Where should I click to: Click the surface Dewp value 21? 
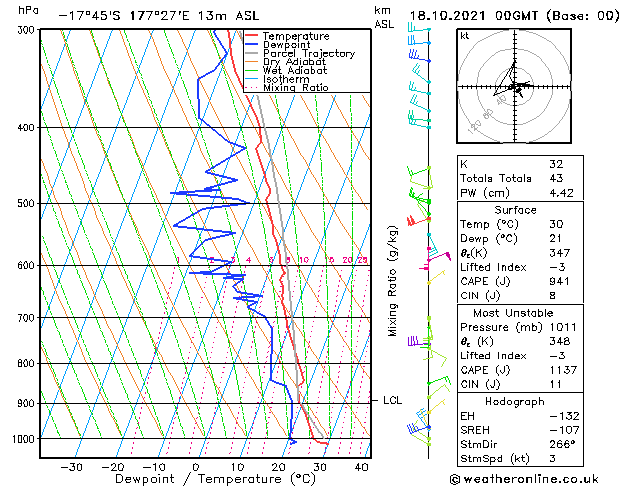[556, 239]
